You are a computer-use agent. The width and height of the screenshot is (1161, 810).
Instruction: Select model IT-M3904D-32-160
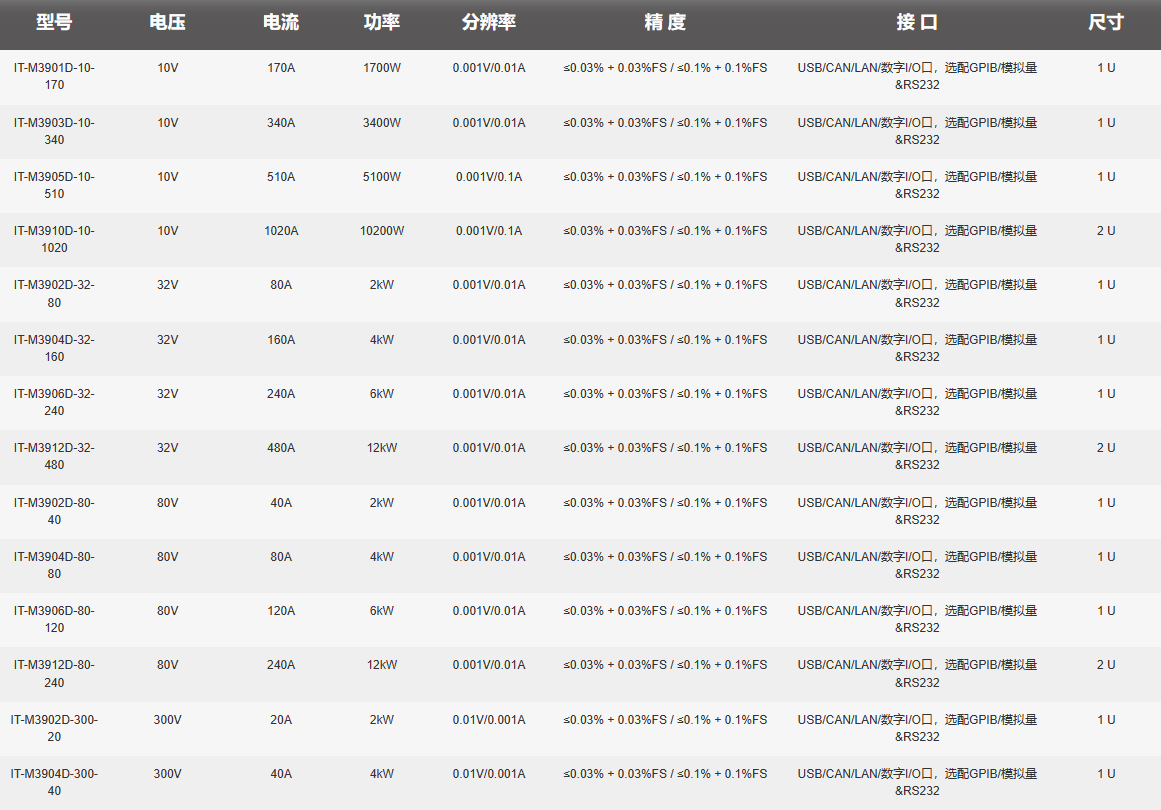pyautogui.click(x=54, y=348)
